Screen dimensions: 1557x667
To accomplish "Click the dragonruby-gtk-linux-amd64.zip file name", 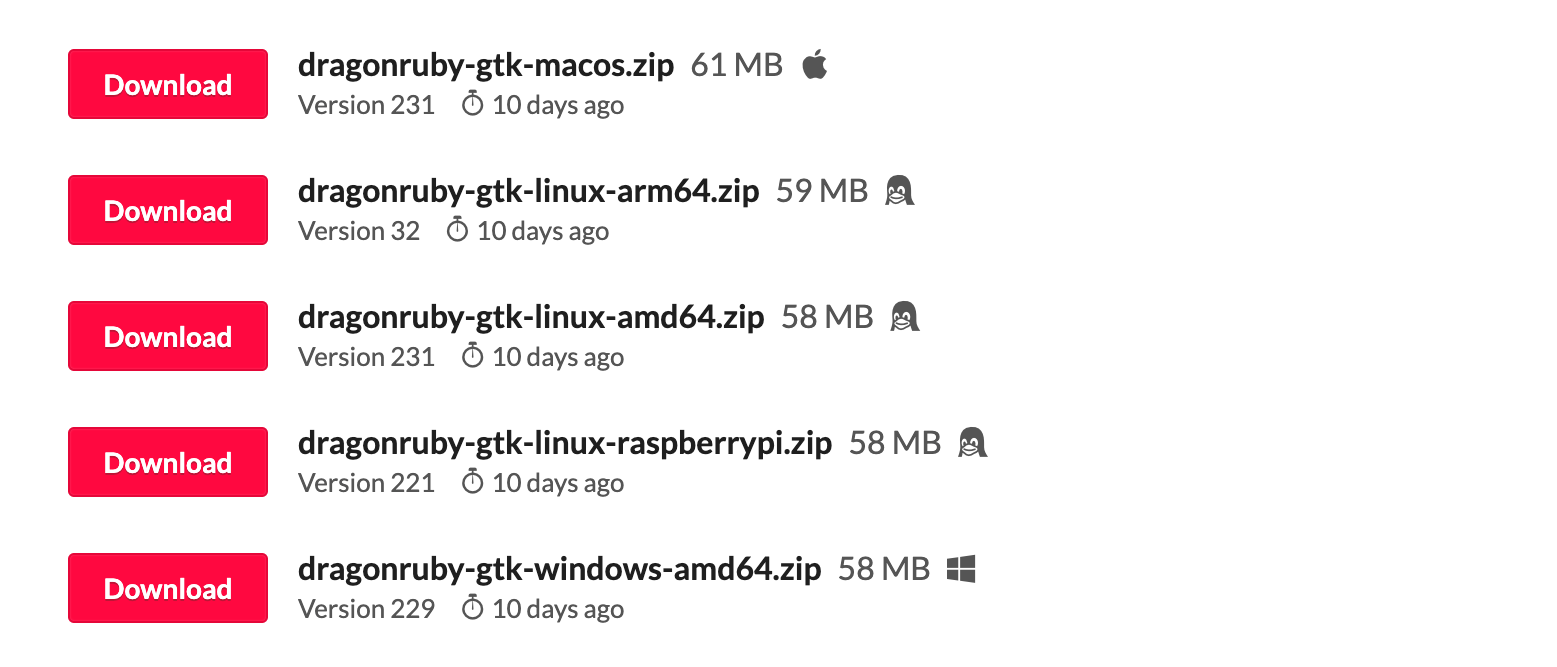I will (531, 318).
